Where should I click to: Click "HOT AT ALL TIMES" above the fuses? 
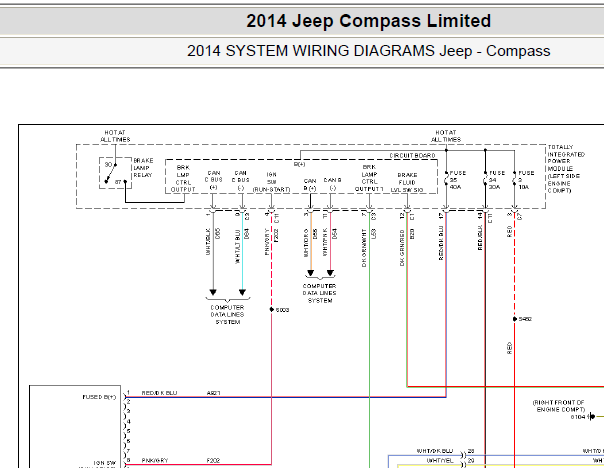pos(446,136)
